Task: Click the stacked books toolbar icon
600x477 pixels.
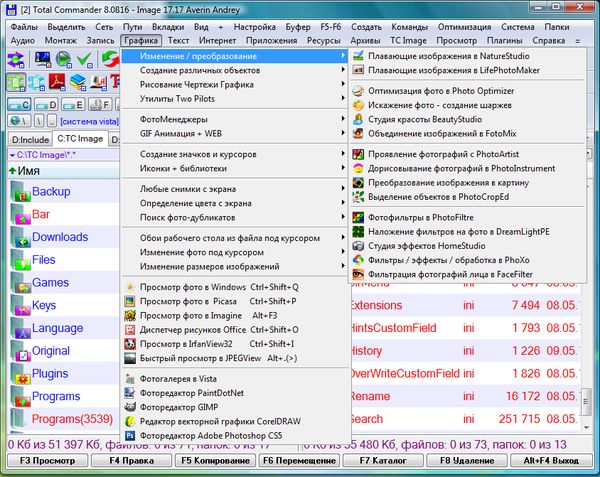Action: click(78, 82)
